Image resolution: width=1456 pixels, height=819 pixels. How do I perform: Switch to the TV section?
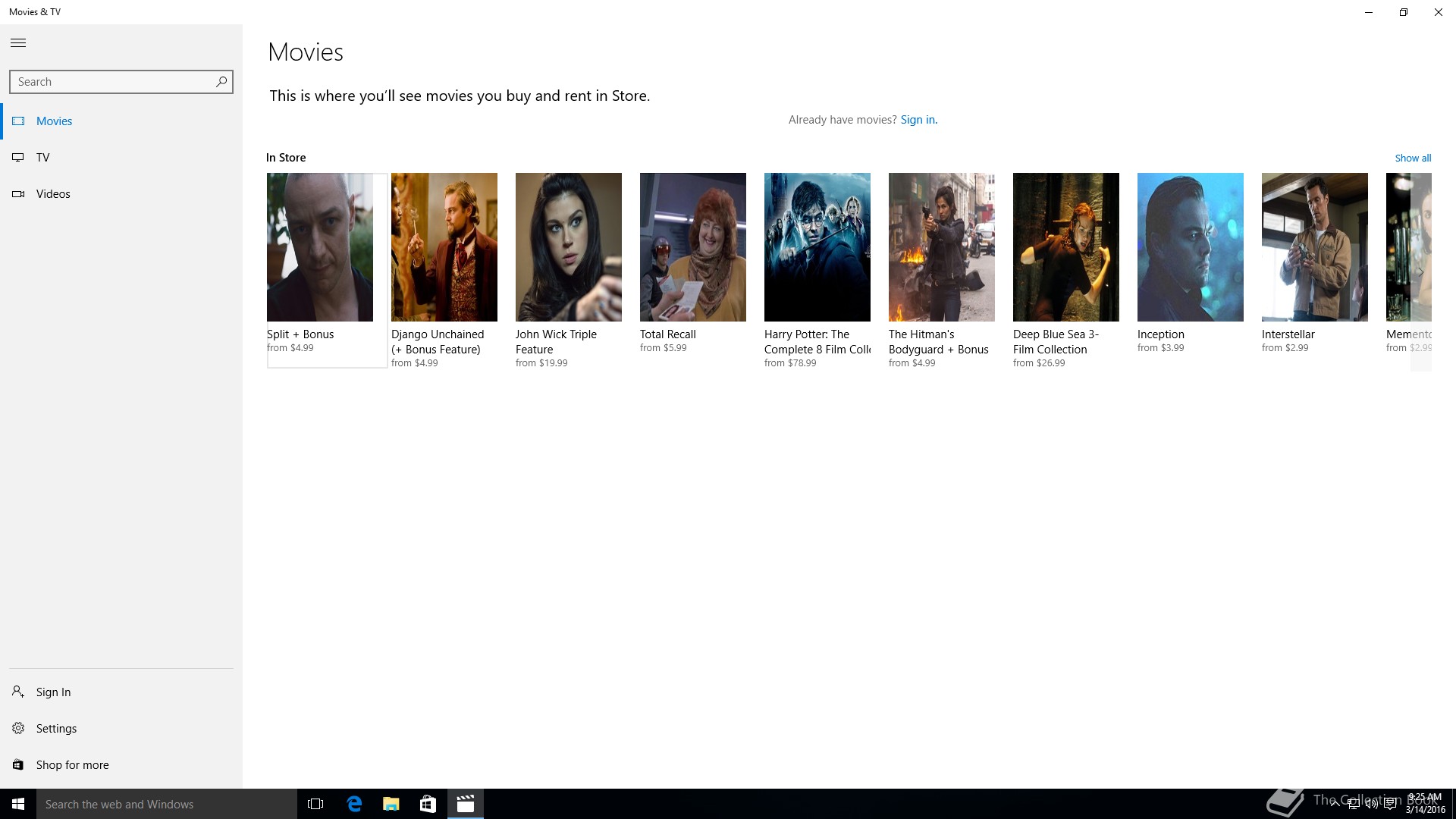point(42,158)
